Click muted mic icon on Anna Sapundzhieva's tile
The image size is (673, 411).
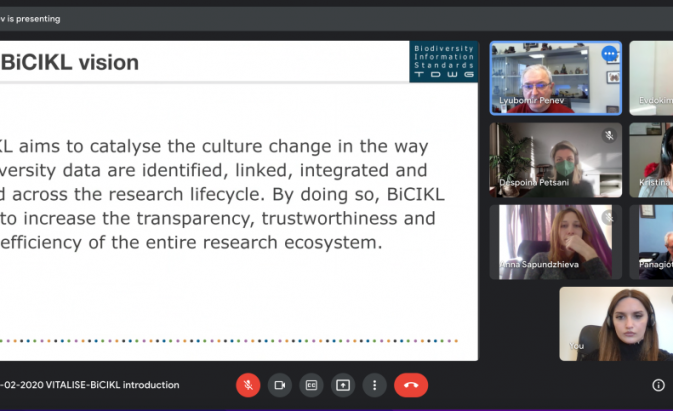[608, 217]
